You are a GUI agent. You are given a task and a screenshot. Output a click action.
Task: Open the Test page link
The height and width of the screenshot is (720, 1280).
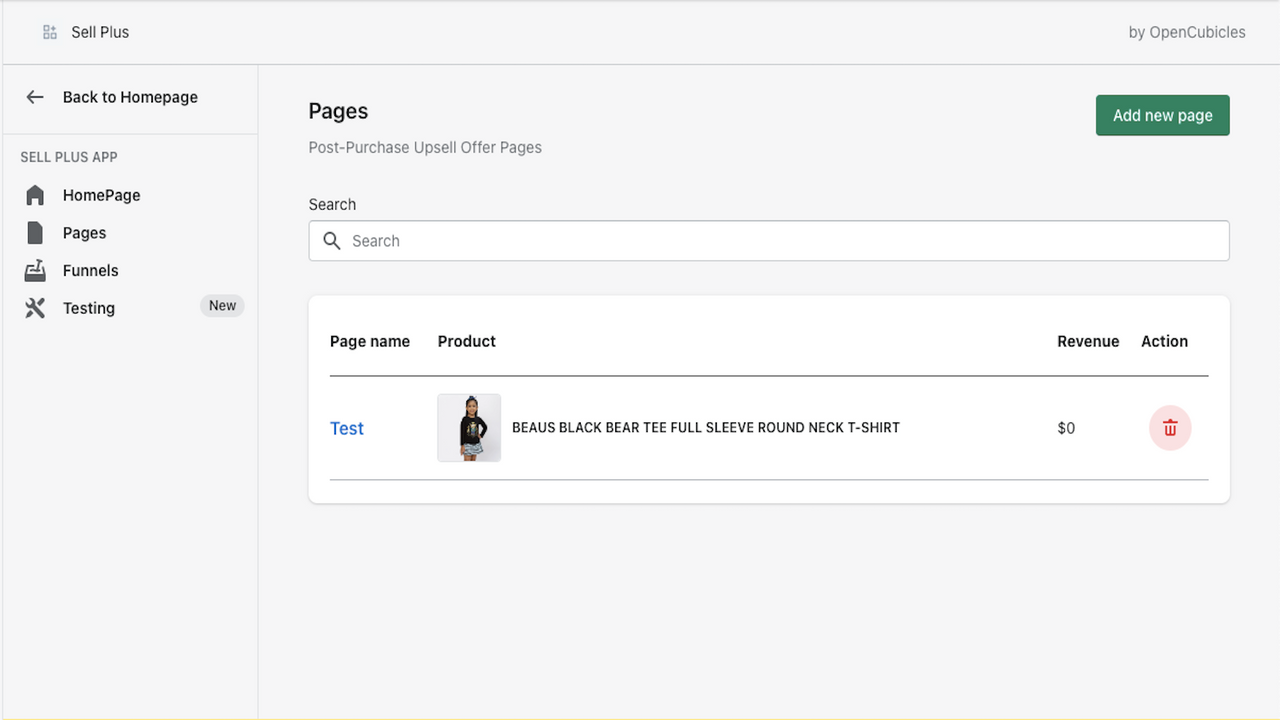click(346, 428)
